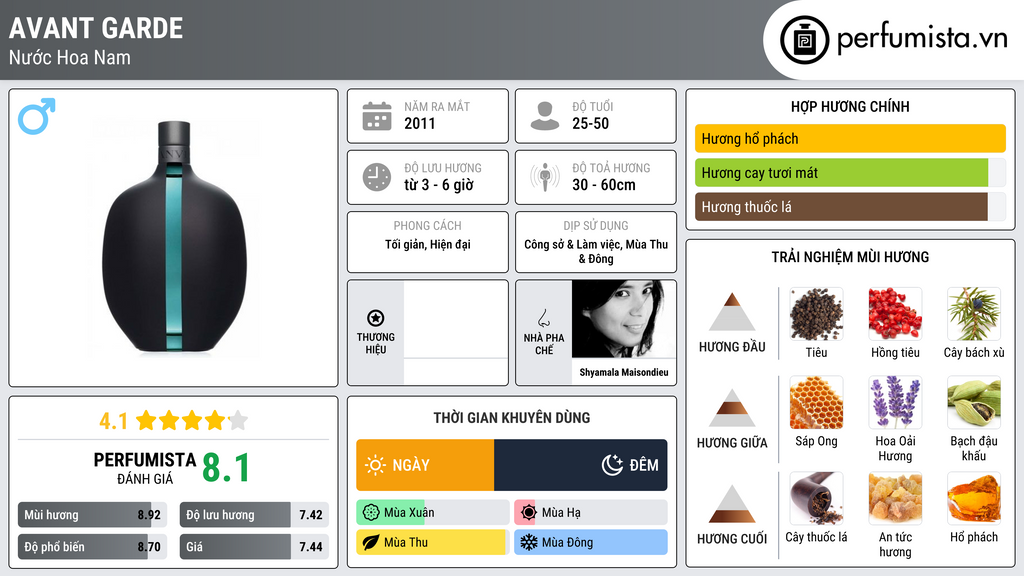Select the orange Ngày daytime segment
This screenshot has height=576, width=1024.
pyautogui.click(x=425, y=465)
